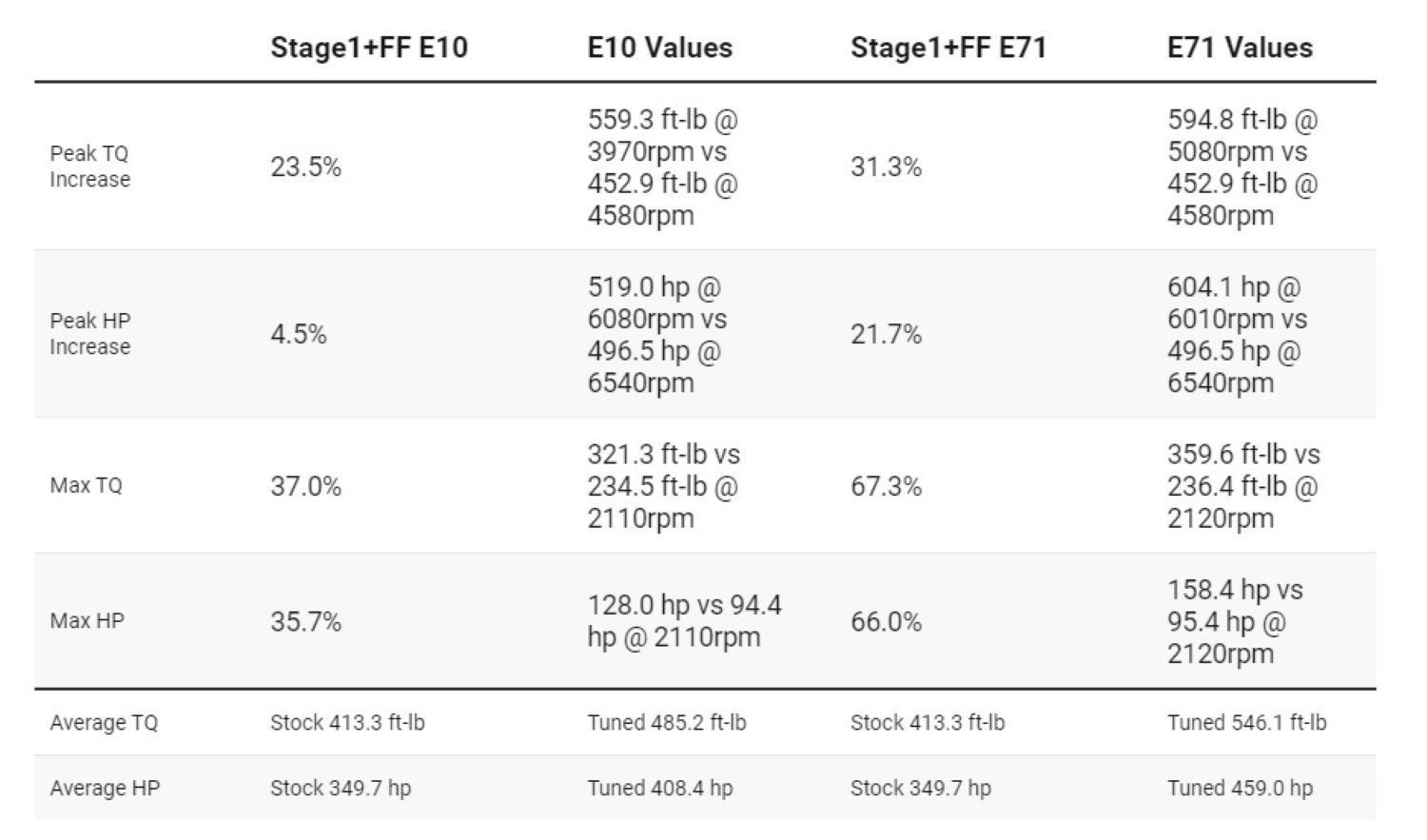
Task: Select the Peak TQ Increase row label
Action: tap(89, 166)
